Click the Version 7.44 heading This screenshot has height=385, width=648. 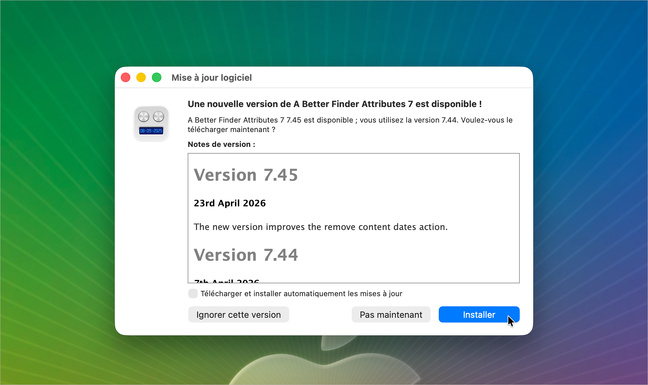(x=246, y=255)
